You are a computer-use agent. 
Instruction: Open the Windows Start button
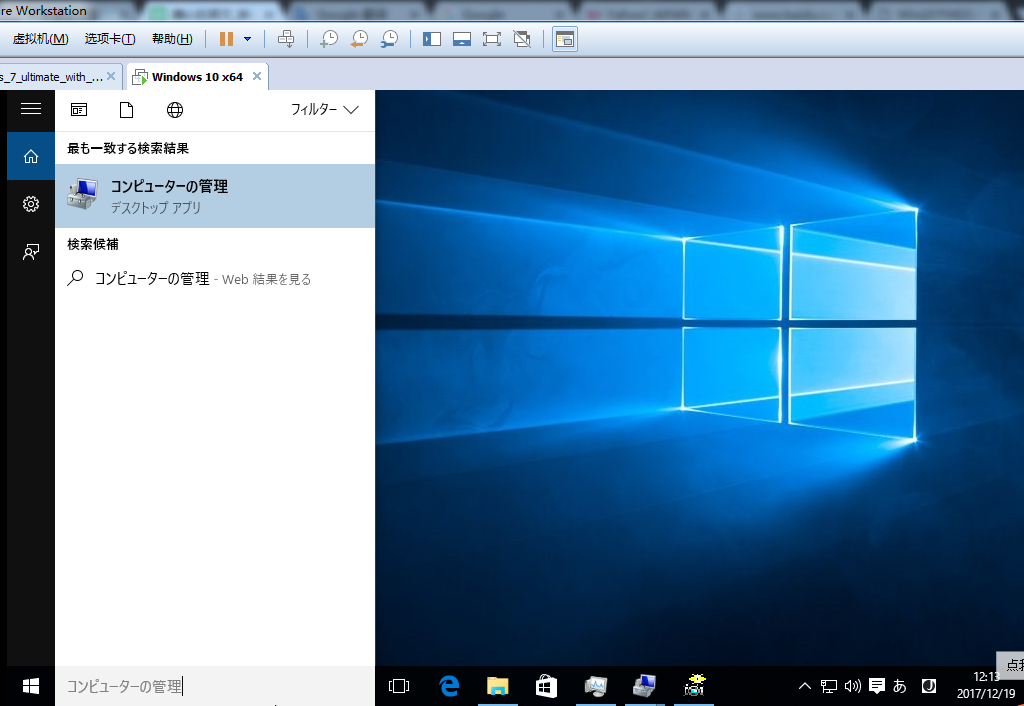point(31,686)
